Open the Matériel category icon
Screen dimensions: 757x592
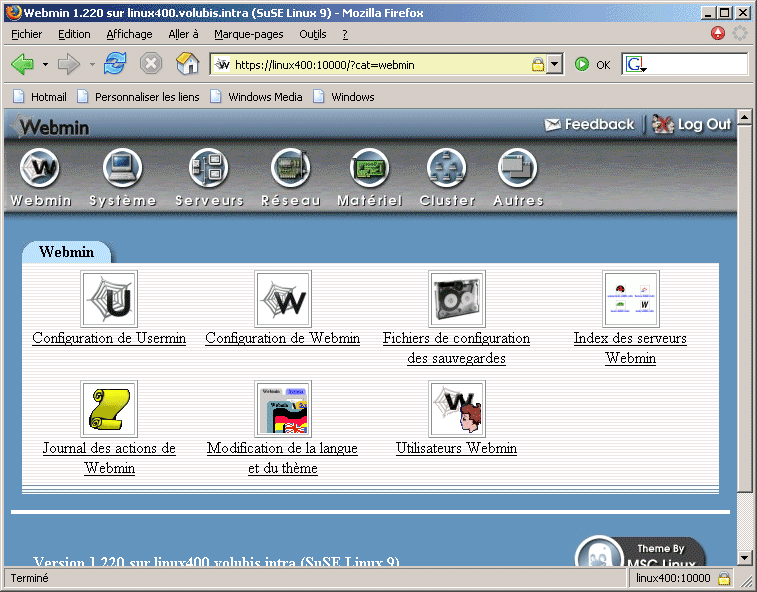coord(370,168)
